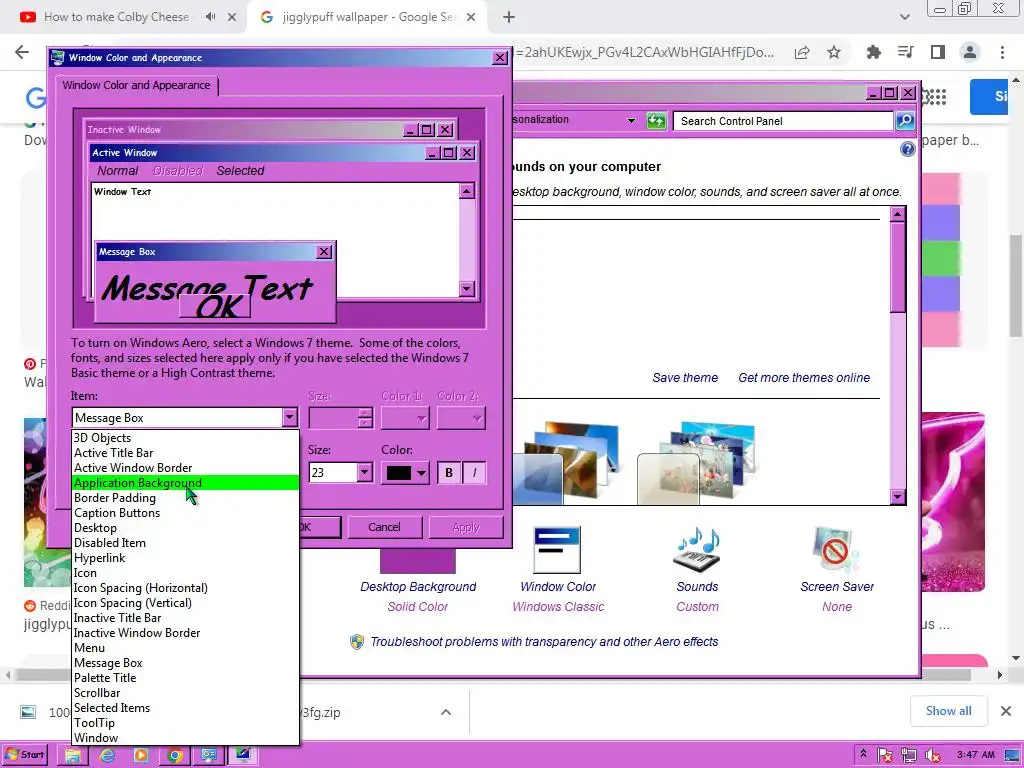Switch to the jigglypuff wallpaper Google tab
Screen dimensions: 1024x768
click(x=369, y=17)
